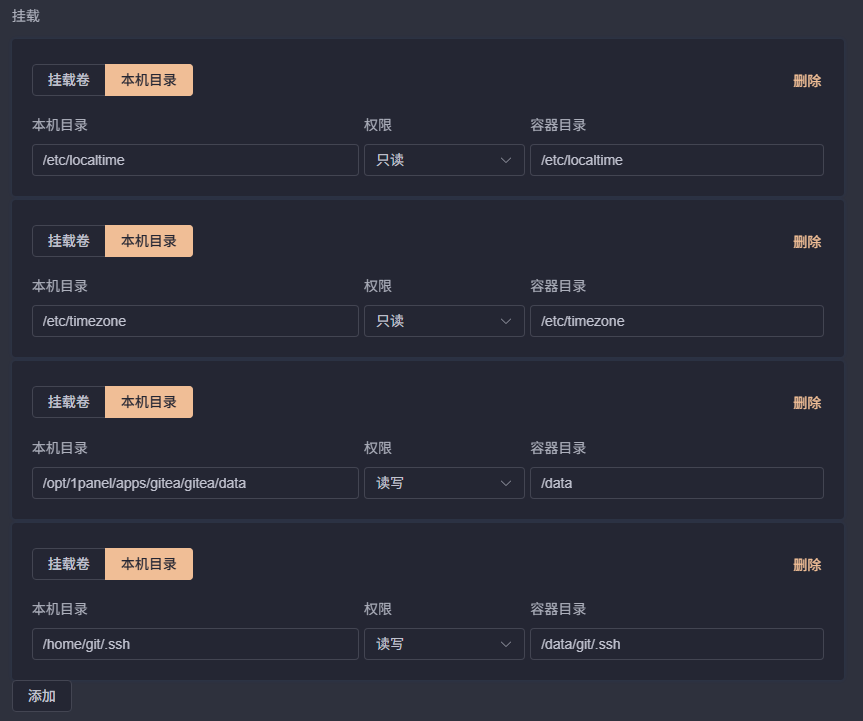The width and height of the screenshot is (863, 721).
Task: Switch the gitea data mount to 挂载卷
Action: tap(69, 402)
